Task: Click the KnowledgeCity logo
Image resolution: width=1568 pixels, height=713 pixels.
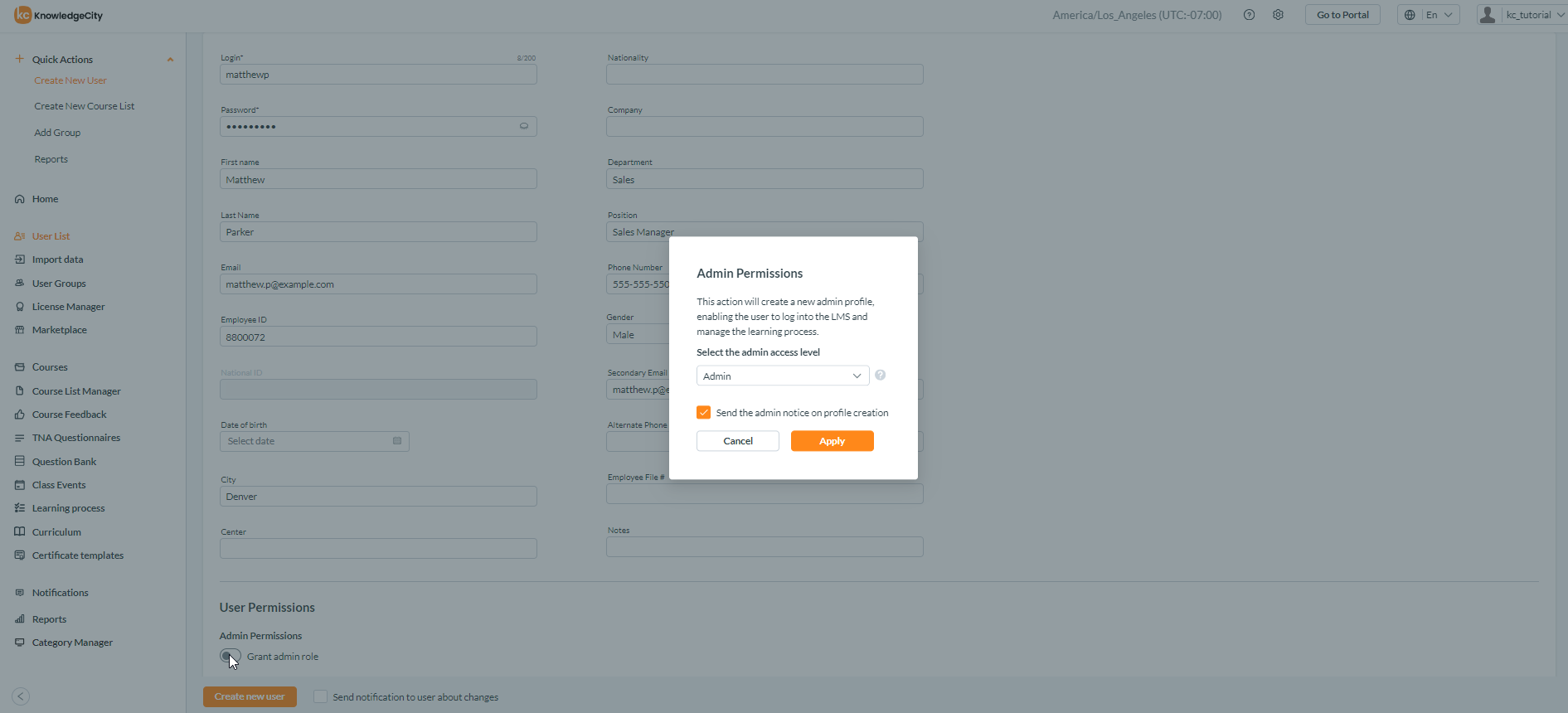Action: [x=59, y=15]
